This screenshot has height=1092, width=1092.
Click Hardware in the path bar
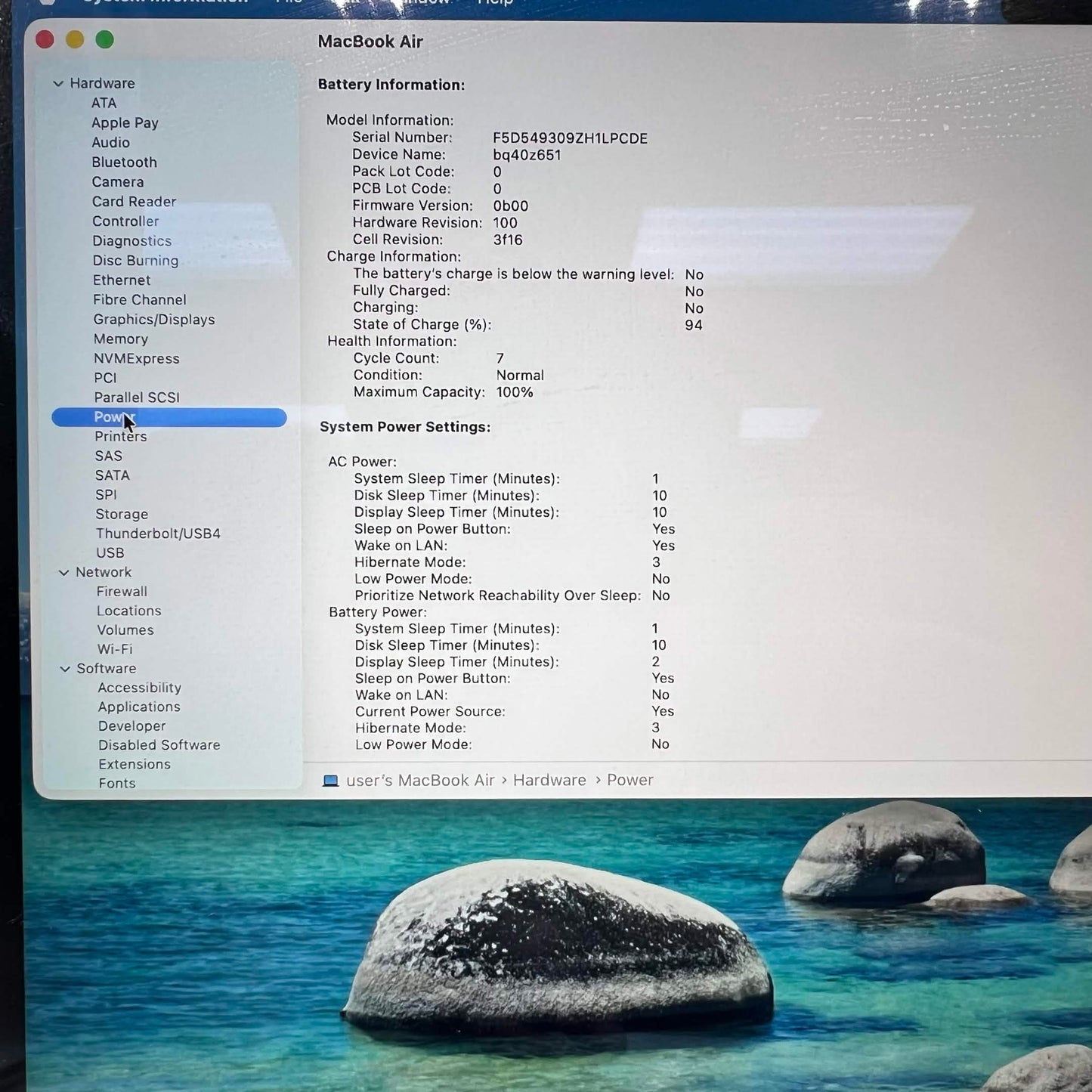[x=549, y=781]
